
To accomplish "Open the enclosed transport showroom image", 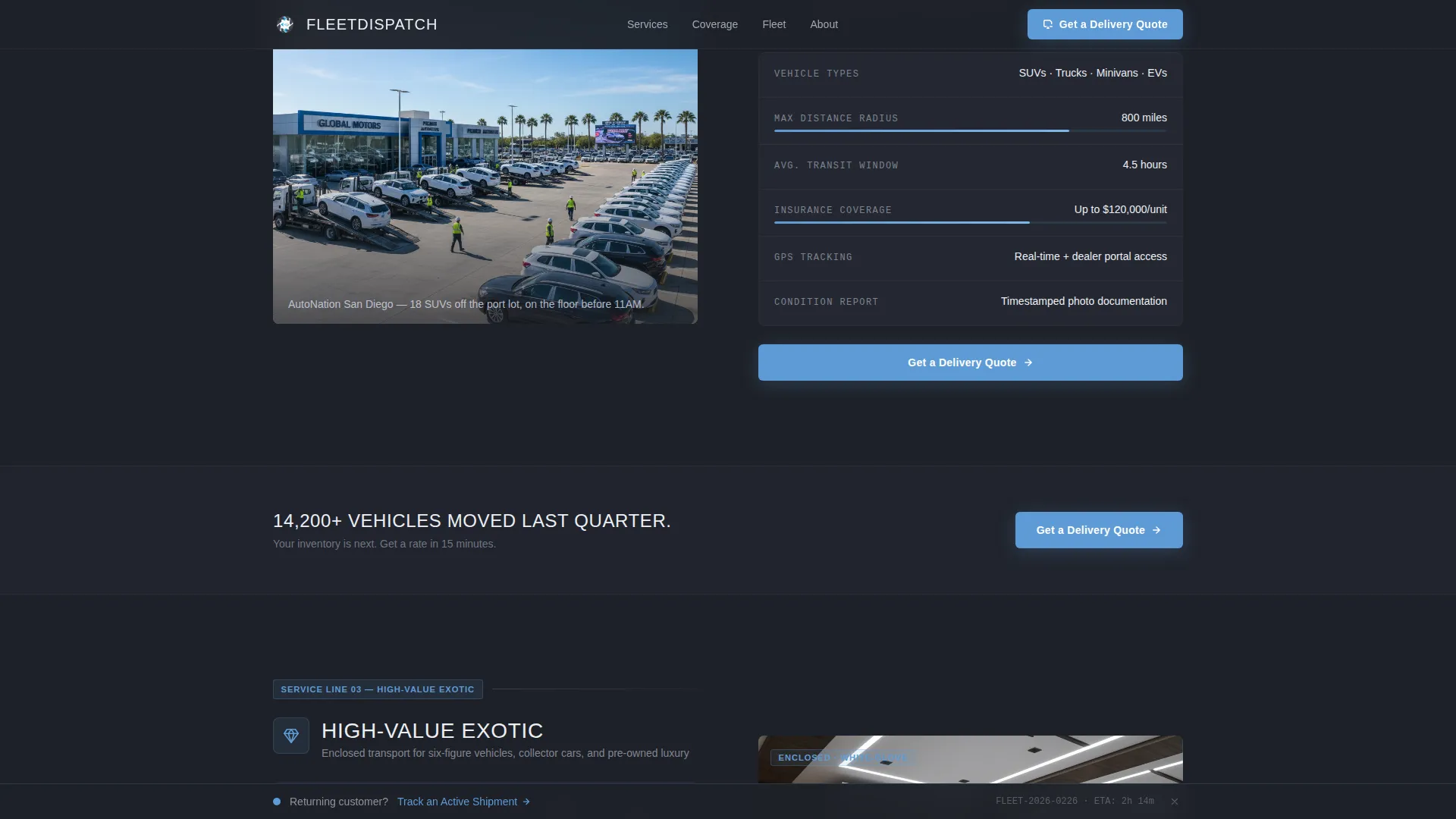I will pyautogui.click(x=971, y=759).
